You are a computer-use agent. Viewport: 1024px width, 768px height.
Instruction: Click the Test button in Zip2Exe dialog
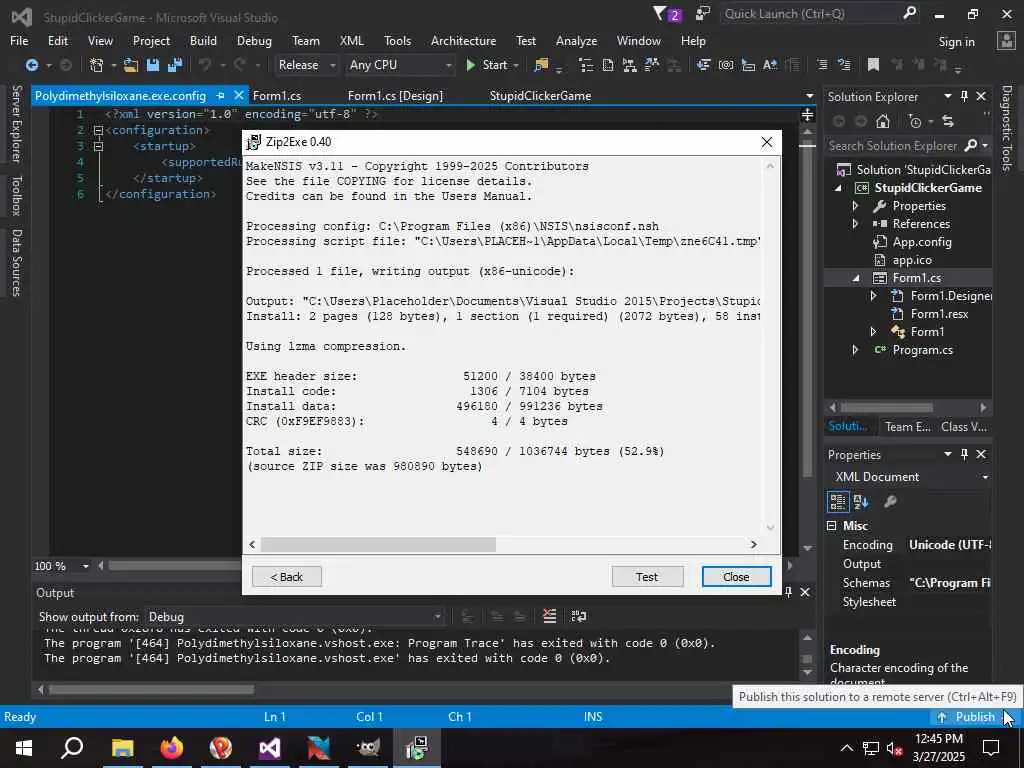click(x=647, y=577)
